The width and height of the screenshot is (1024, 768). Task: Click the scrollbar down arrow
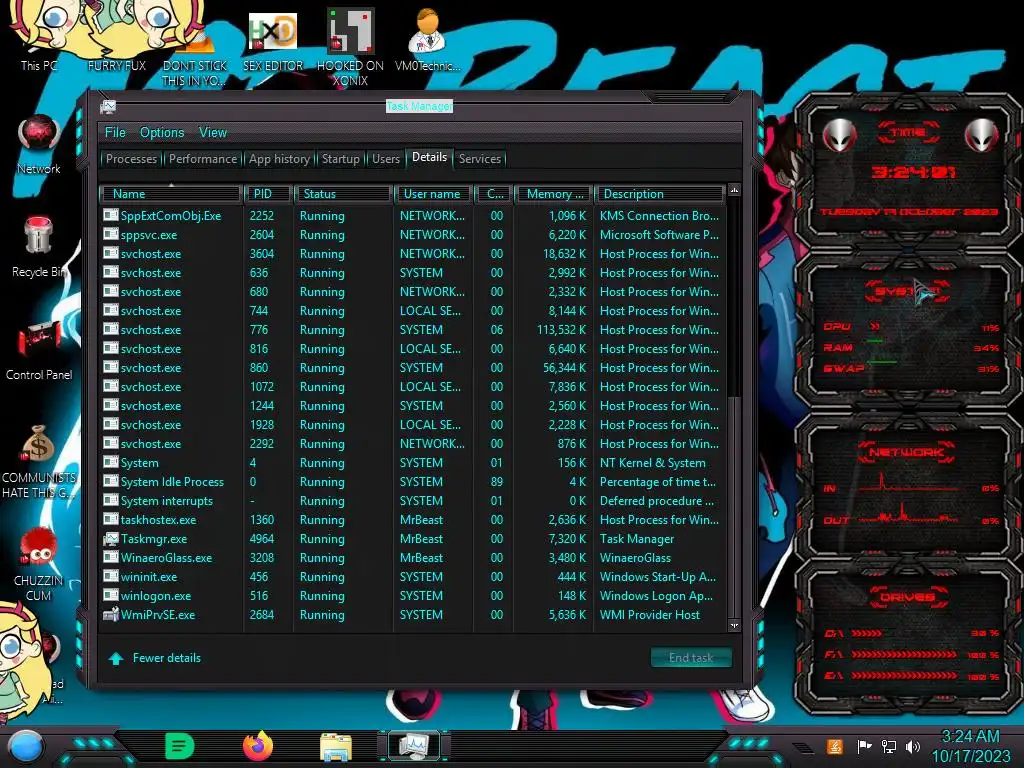click(x=734, y=626)
